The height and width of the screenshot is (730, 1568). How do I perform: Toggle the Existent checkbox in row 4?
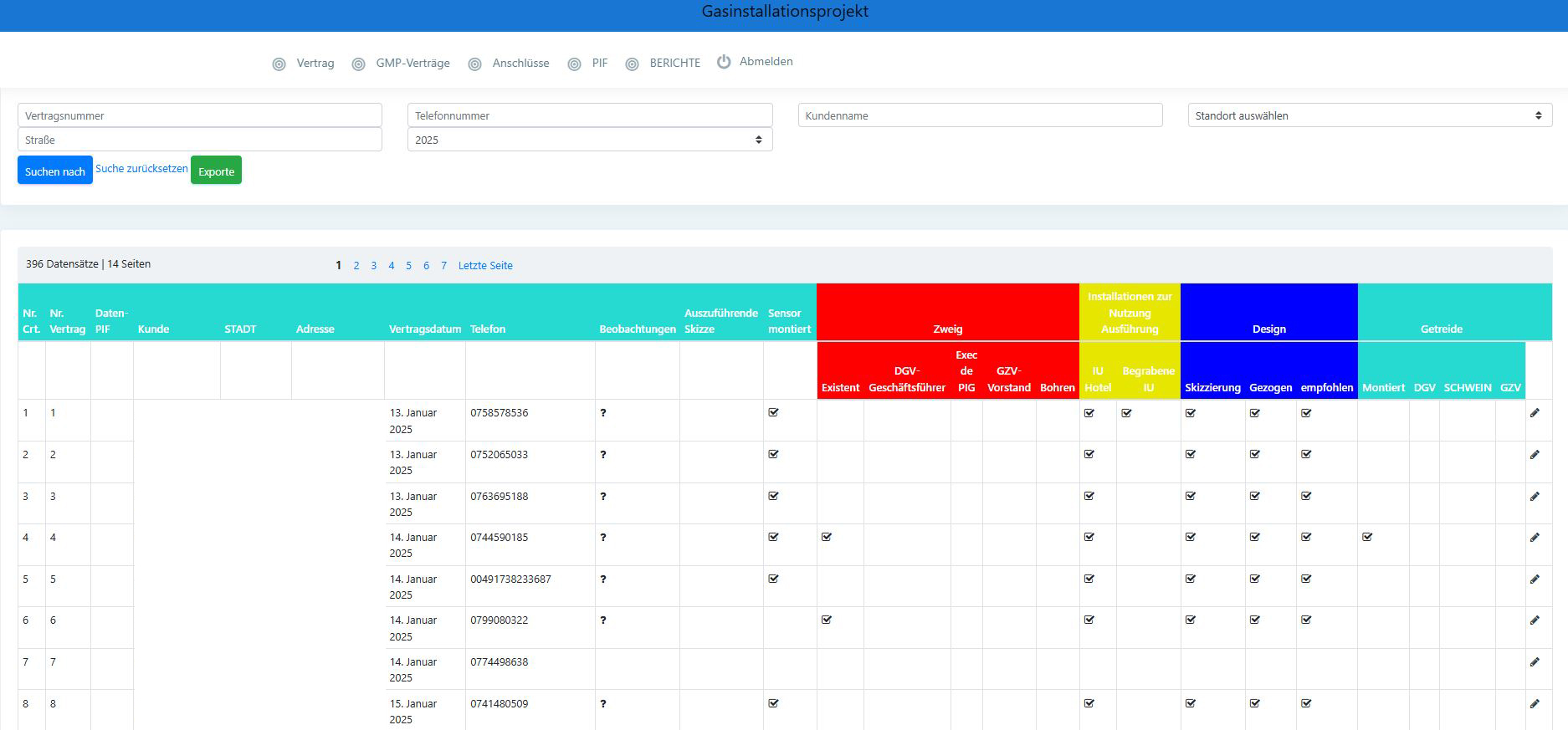827,538
